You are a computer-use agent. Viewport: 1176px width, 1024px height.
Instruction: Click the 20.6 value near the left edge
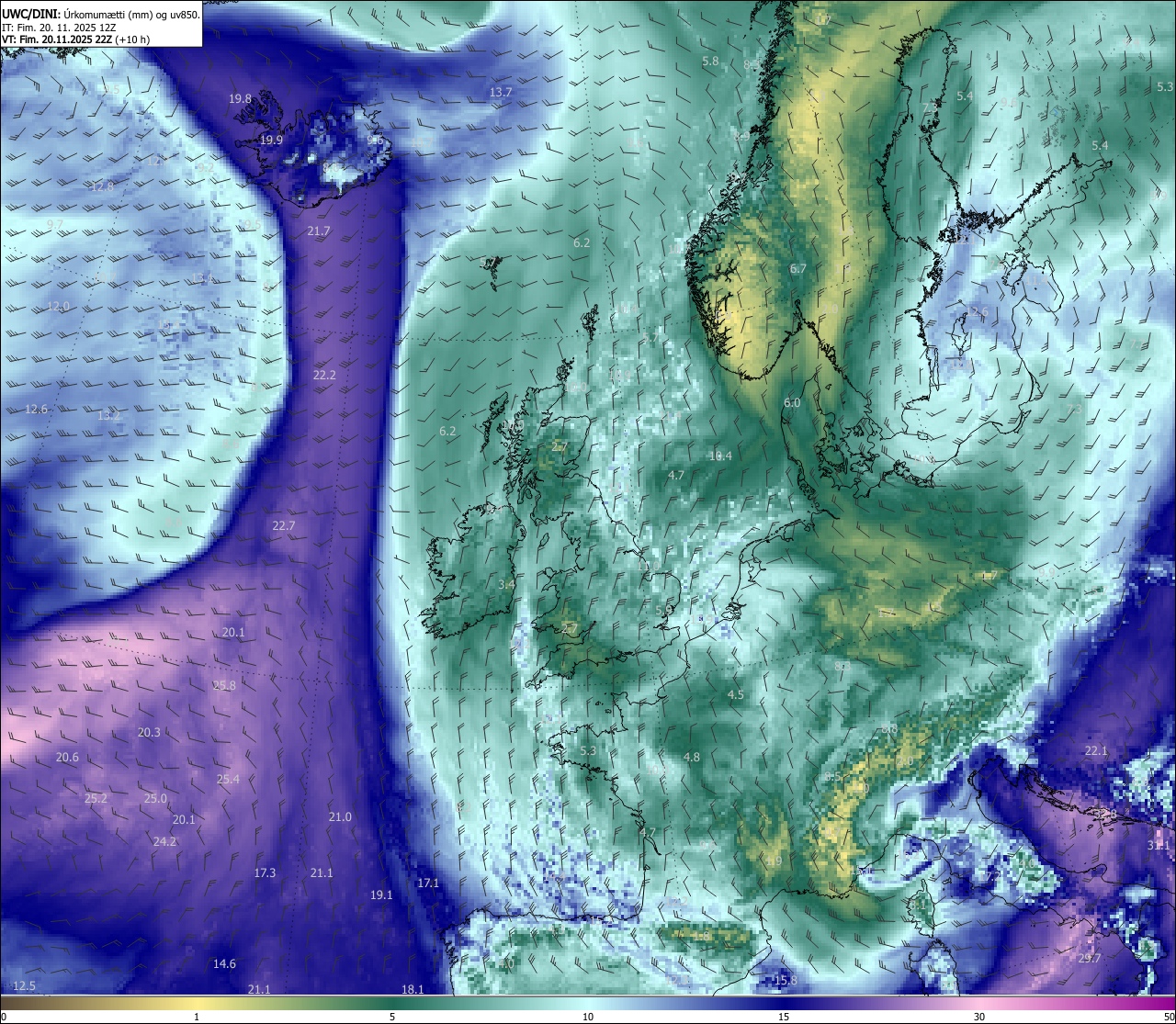[67, 758]
